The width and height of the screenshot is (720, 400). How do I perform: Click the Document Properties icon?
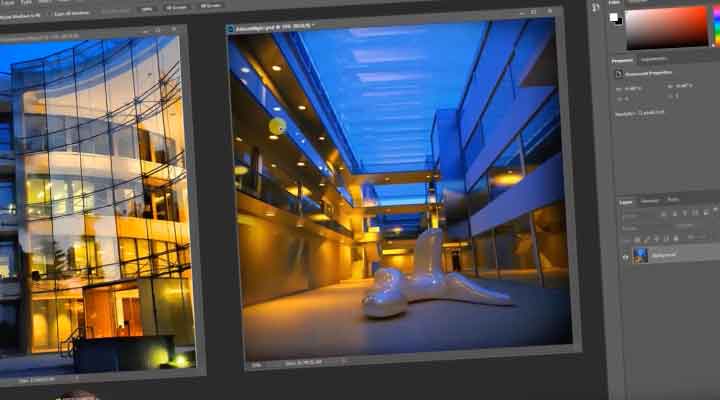click(x=619, y=73)
